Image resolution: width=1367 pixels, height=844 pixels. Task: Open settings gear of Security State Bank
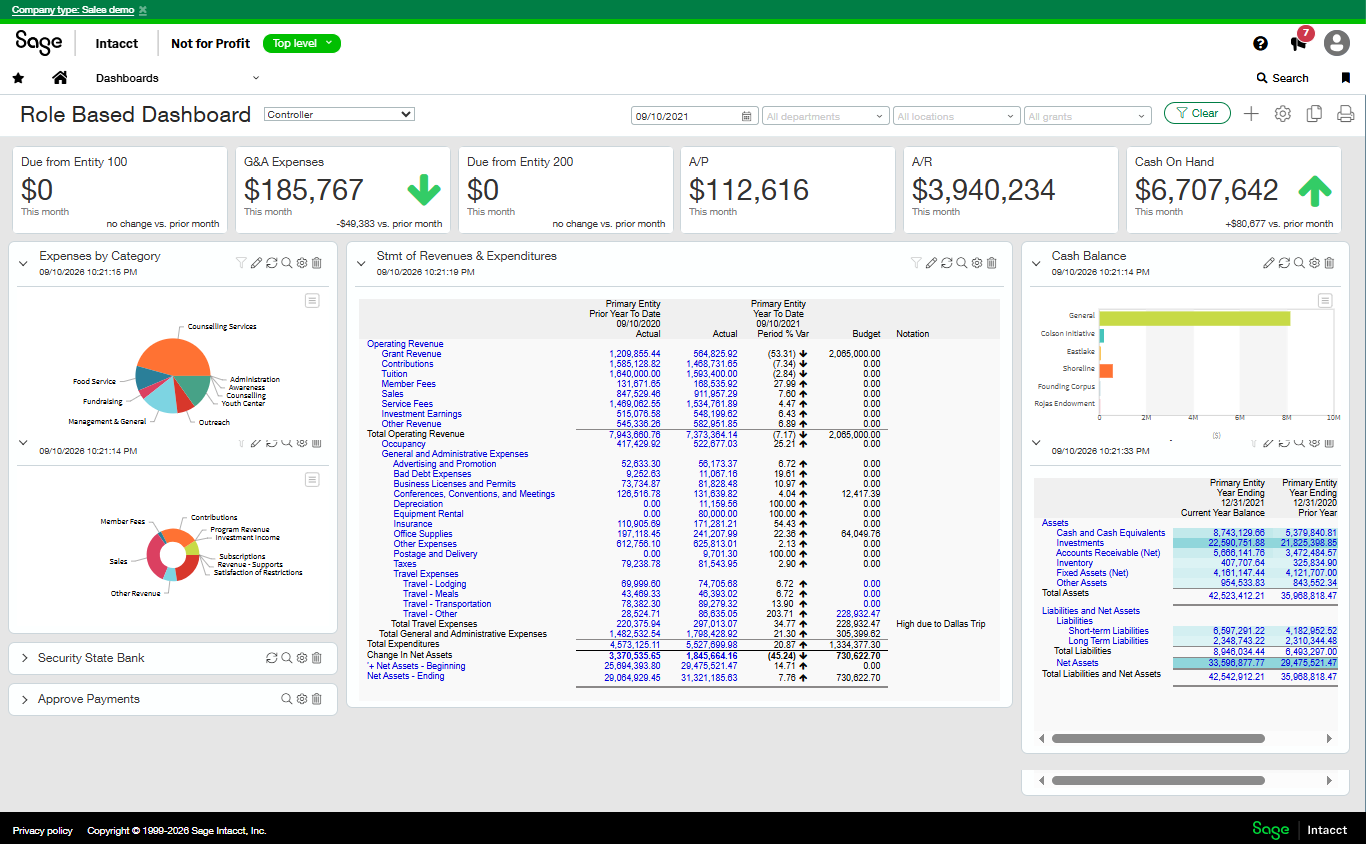tap(301, 658)
